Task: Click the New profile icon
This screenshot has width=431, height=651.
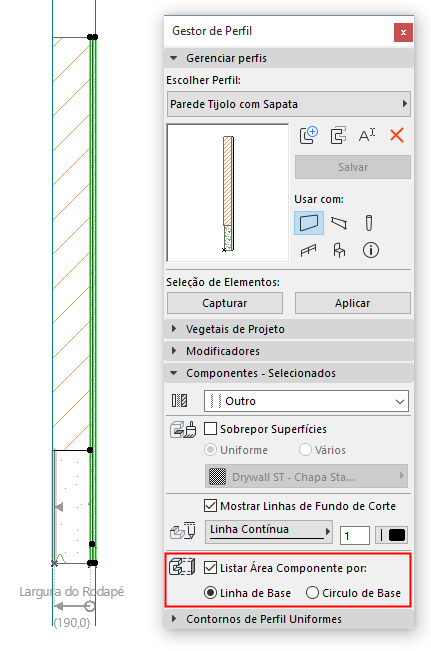Action: 309,135
